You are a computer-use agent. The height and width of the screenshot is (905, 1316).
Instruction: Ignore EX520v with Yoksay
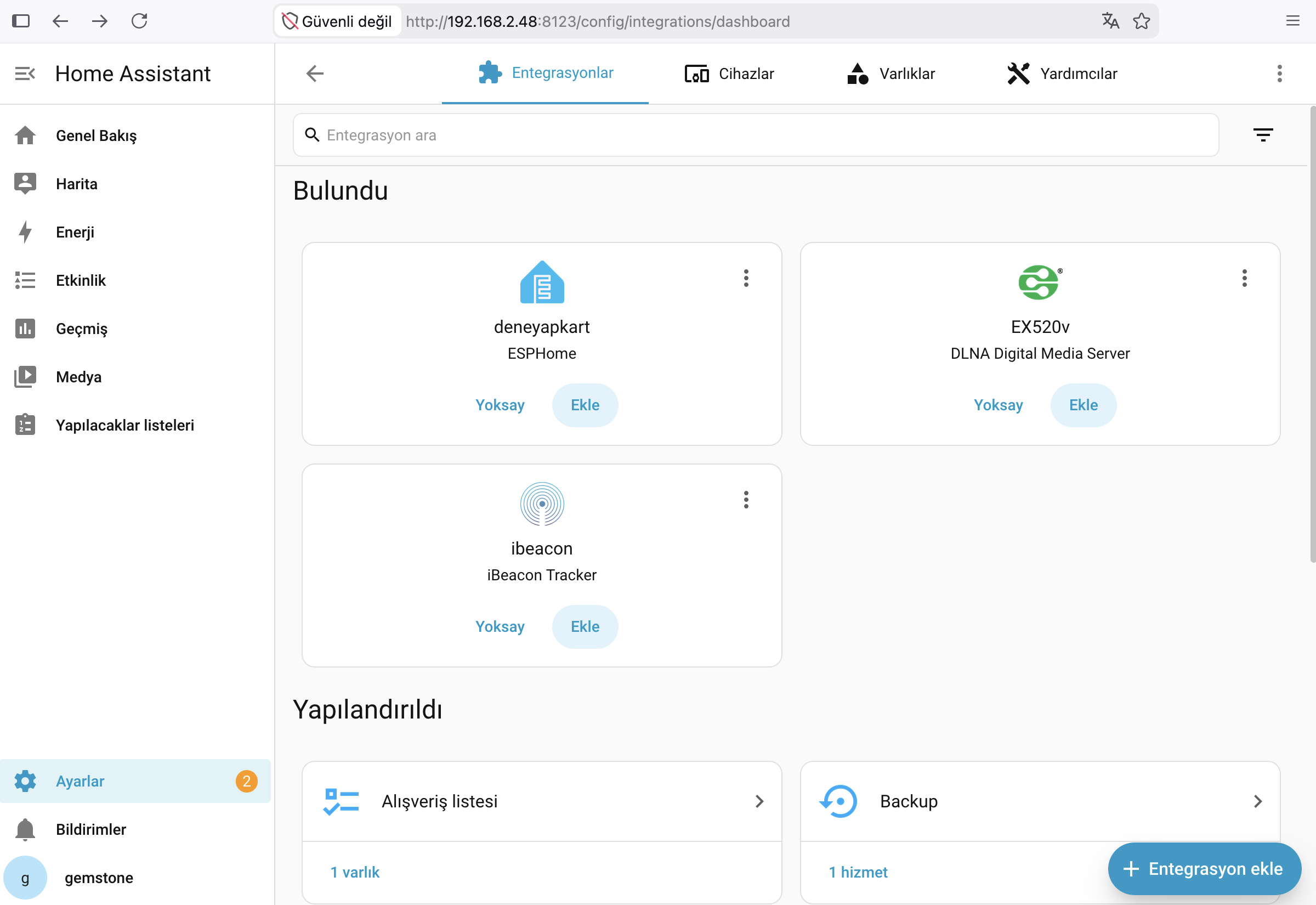coord(998,405)
